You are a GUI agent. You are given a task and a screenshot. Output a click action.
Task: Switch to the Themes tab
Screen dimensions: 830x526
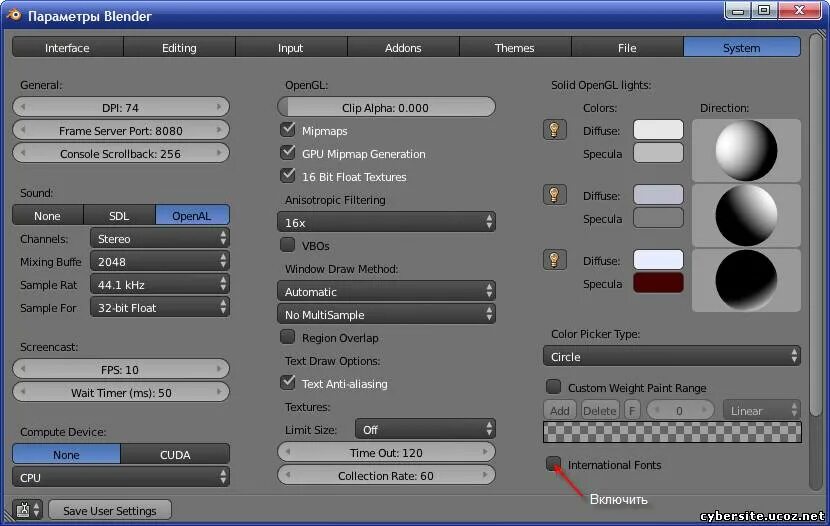(x=515, y=47)
